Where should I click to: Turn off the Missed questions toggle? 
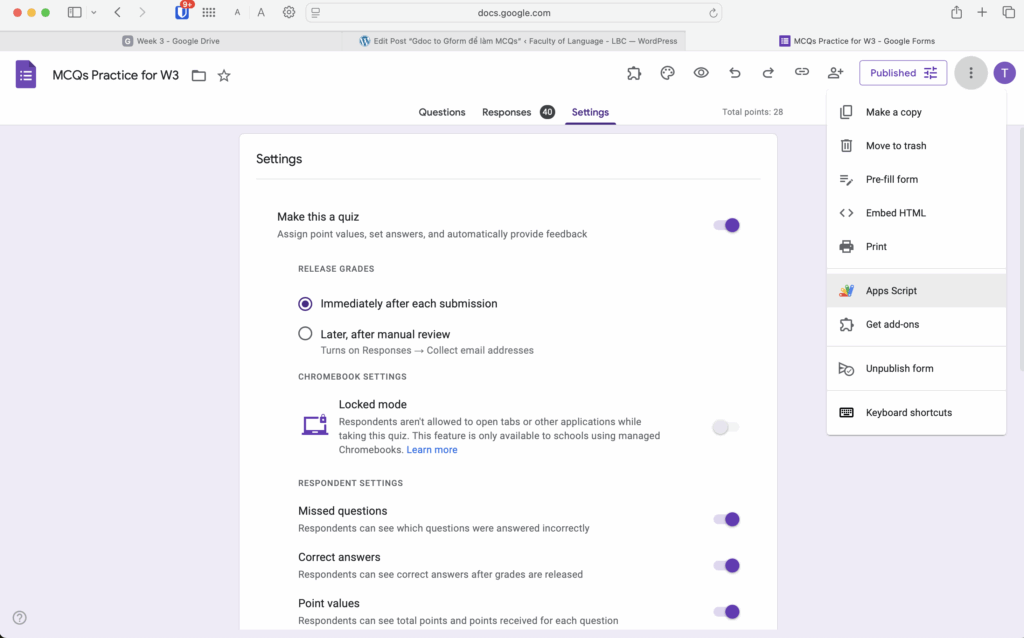(726, 519)
